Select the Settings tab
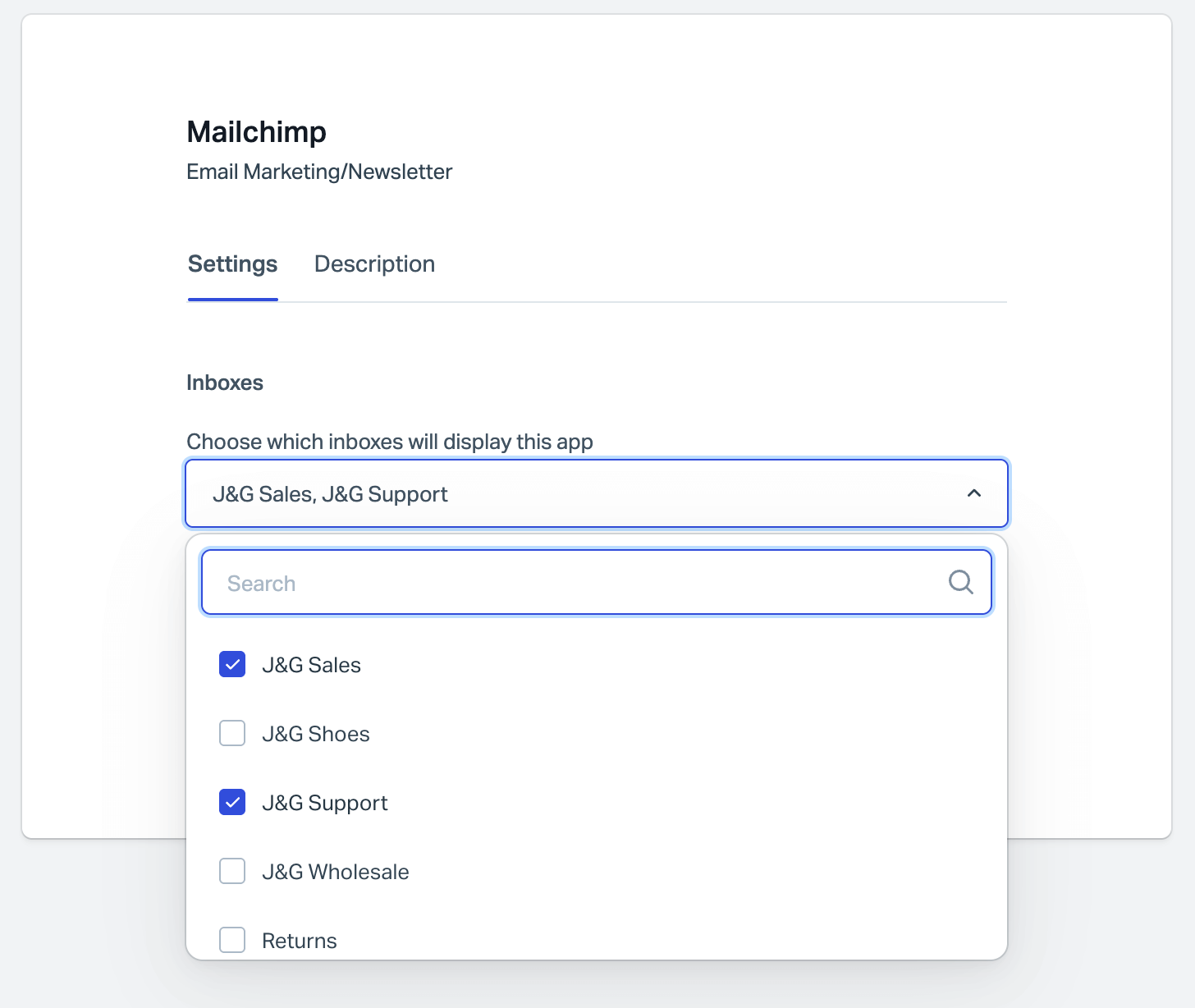The width and height of the screenshot is (1195, 1008). (x=233, y=264)
